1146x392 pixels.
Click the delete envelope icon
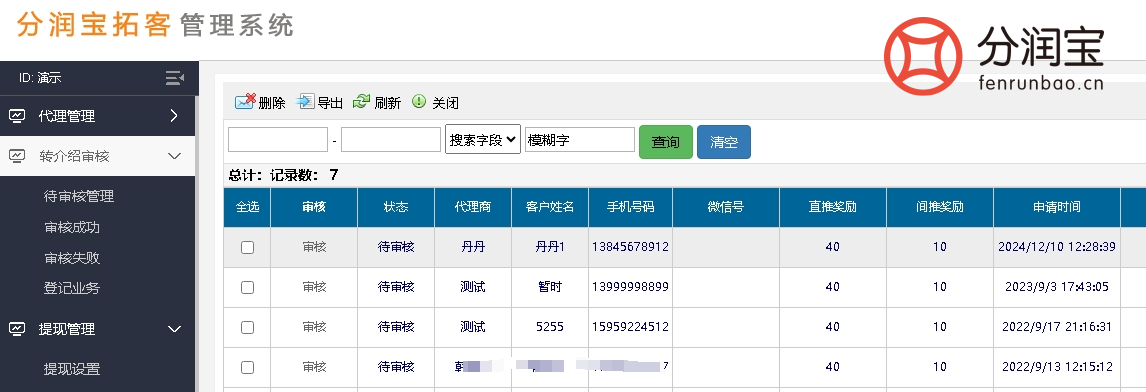245,102
